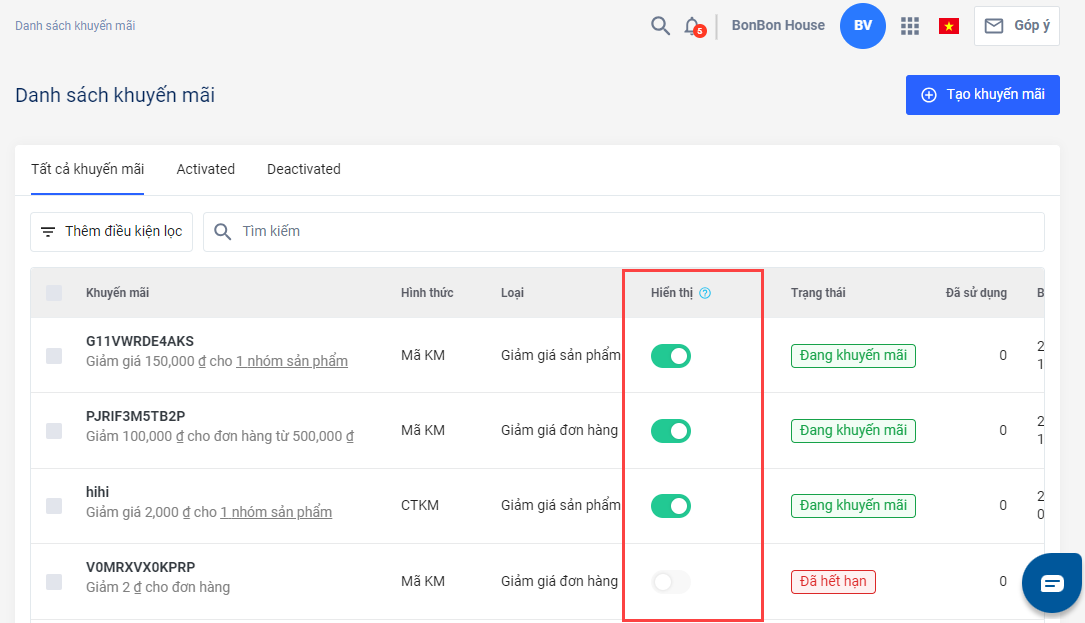Click the envelope icon in Góp ý

pos(993,26)
